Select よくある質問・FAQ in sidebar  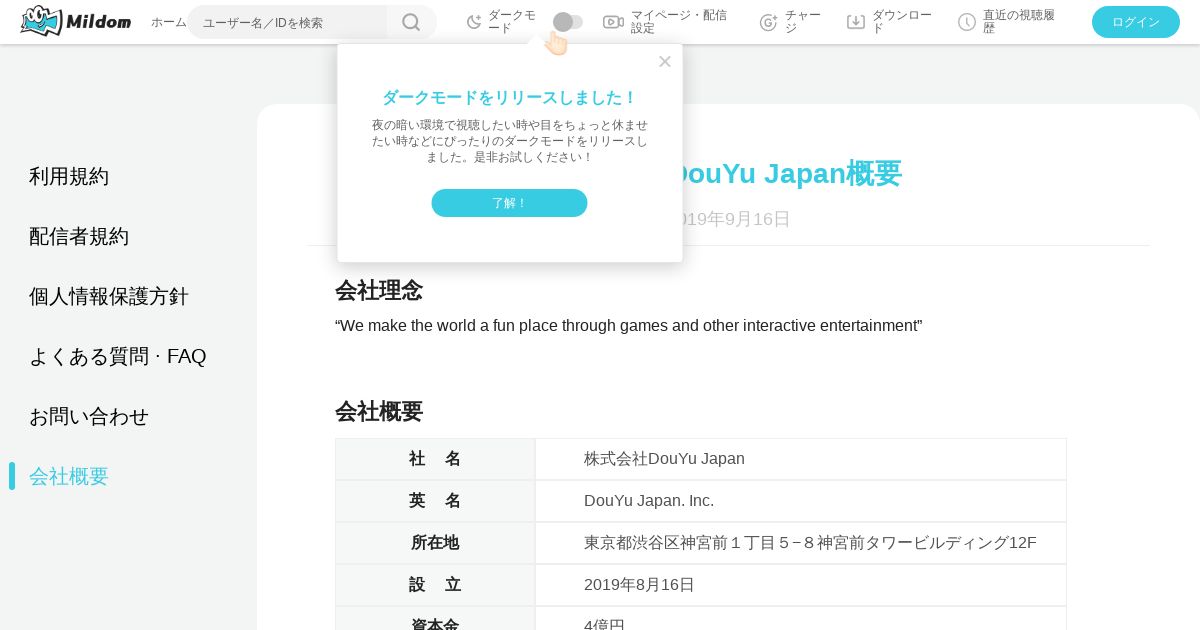tap(118, 356)
